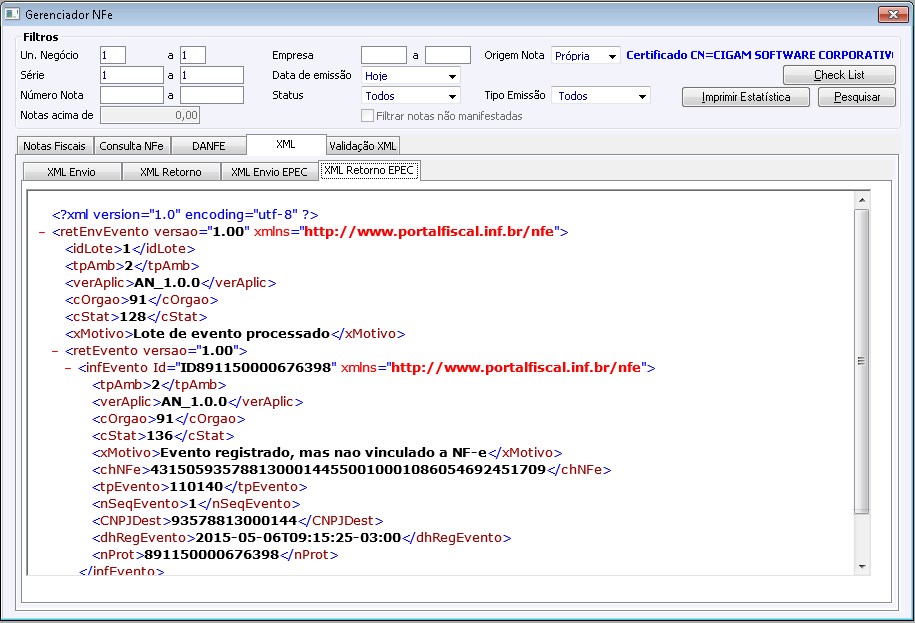
Task: Click the Imprimir Estatística button
Action: 746,97
